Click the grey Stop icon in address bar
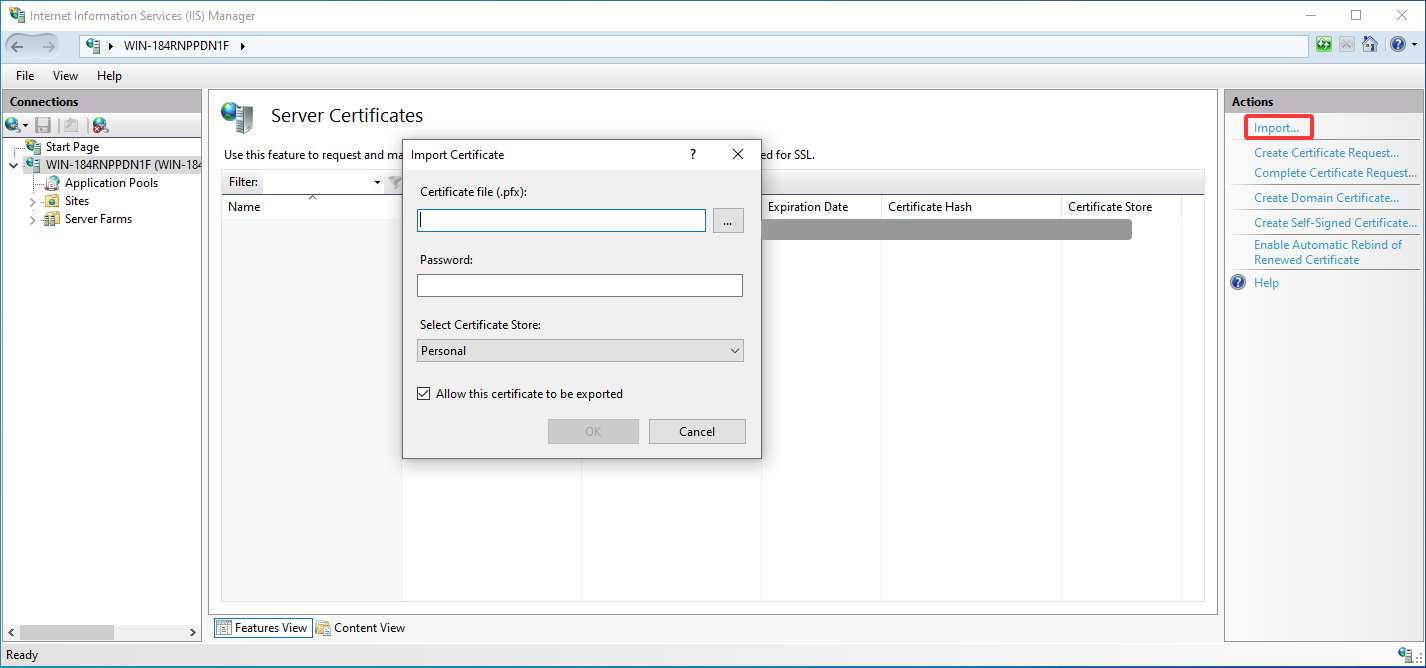Screen dimensions: 1426x668 pyautogui.click(x=1347, y=45)
